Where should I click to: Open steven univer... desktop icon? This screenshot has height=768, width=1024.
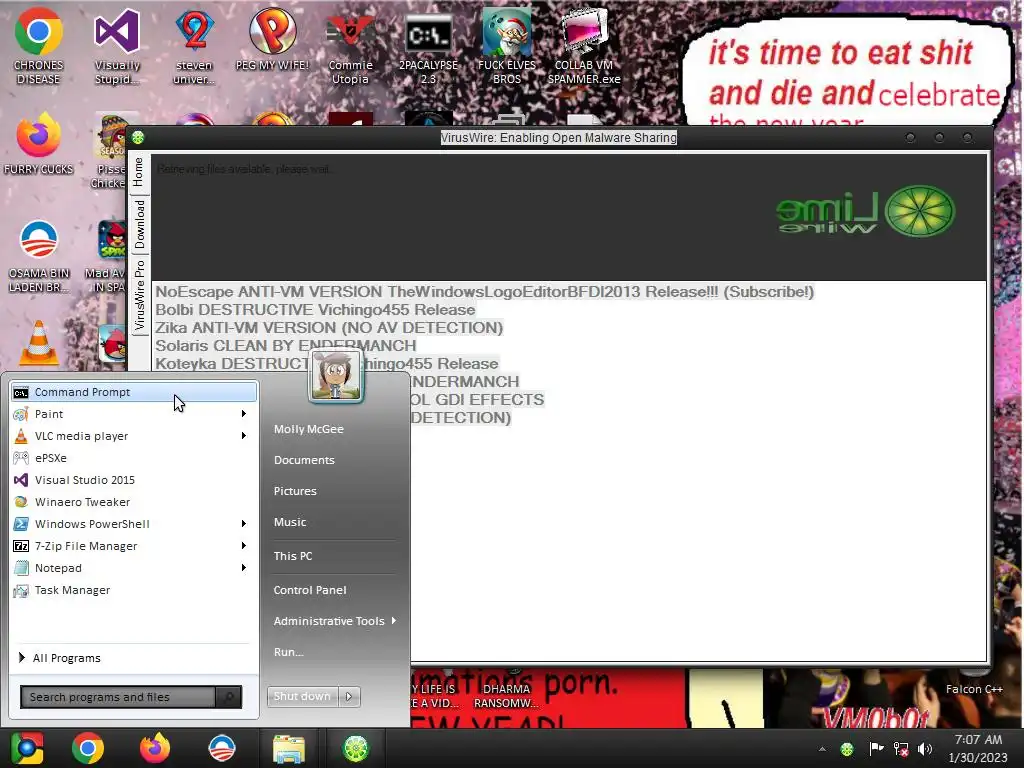194,46
